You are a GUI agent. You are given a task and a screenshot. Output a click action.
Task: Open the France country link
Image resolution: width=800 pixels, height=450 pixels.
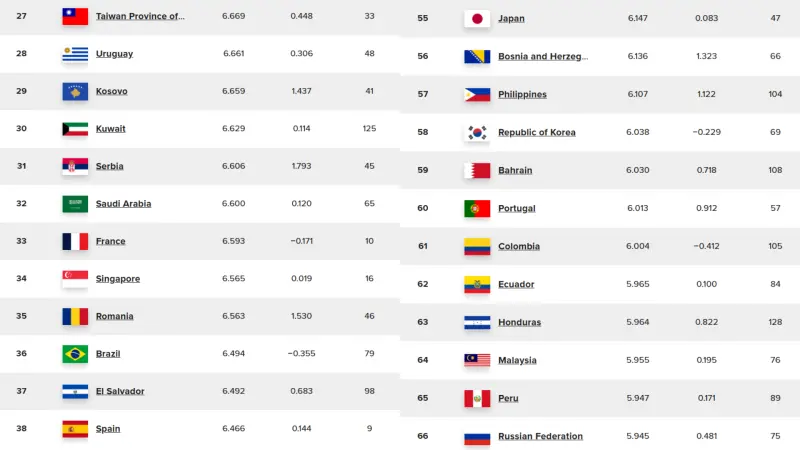point(111,241)
